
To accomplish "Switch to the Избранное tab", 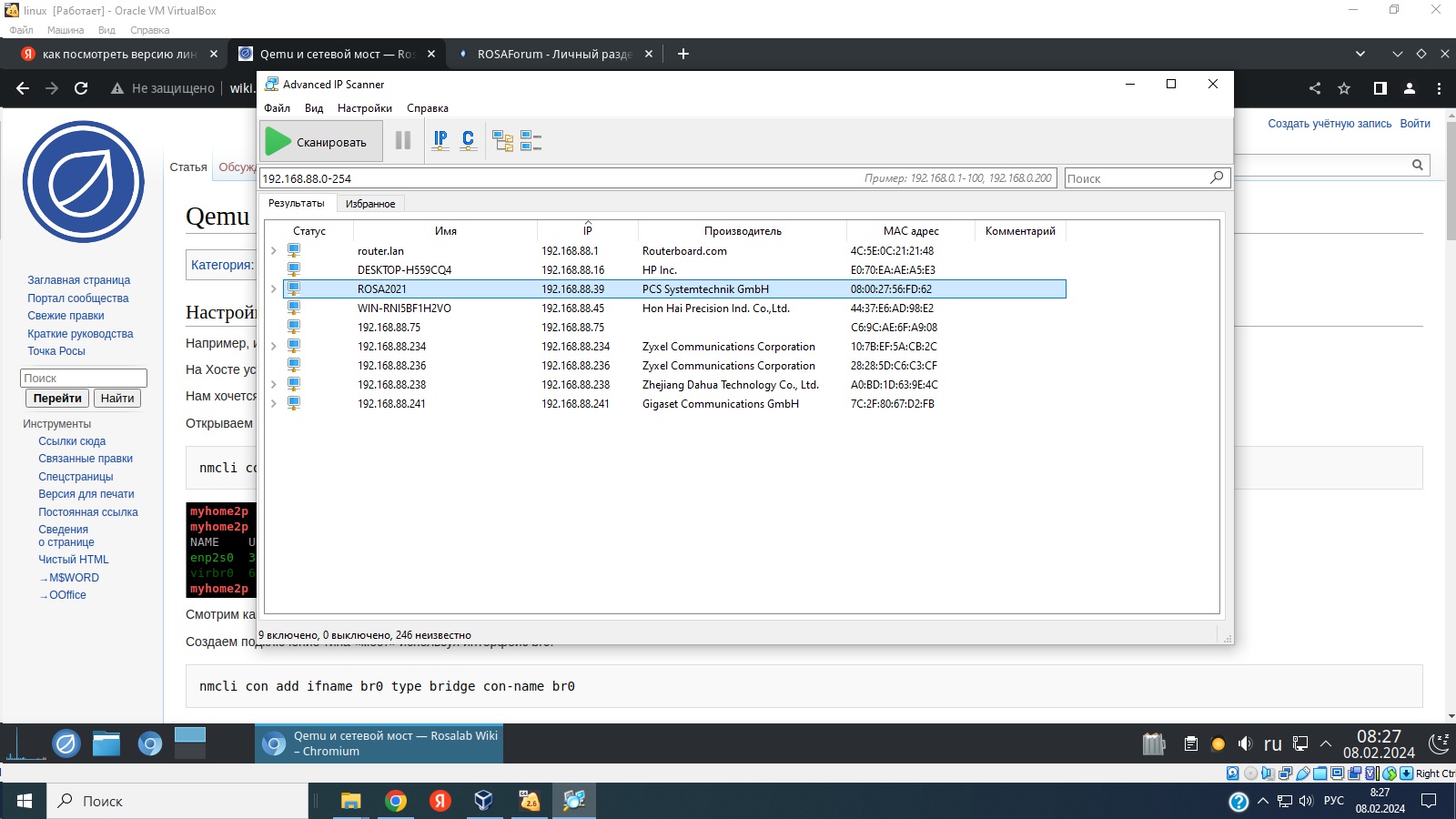I will [370, 204].
